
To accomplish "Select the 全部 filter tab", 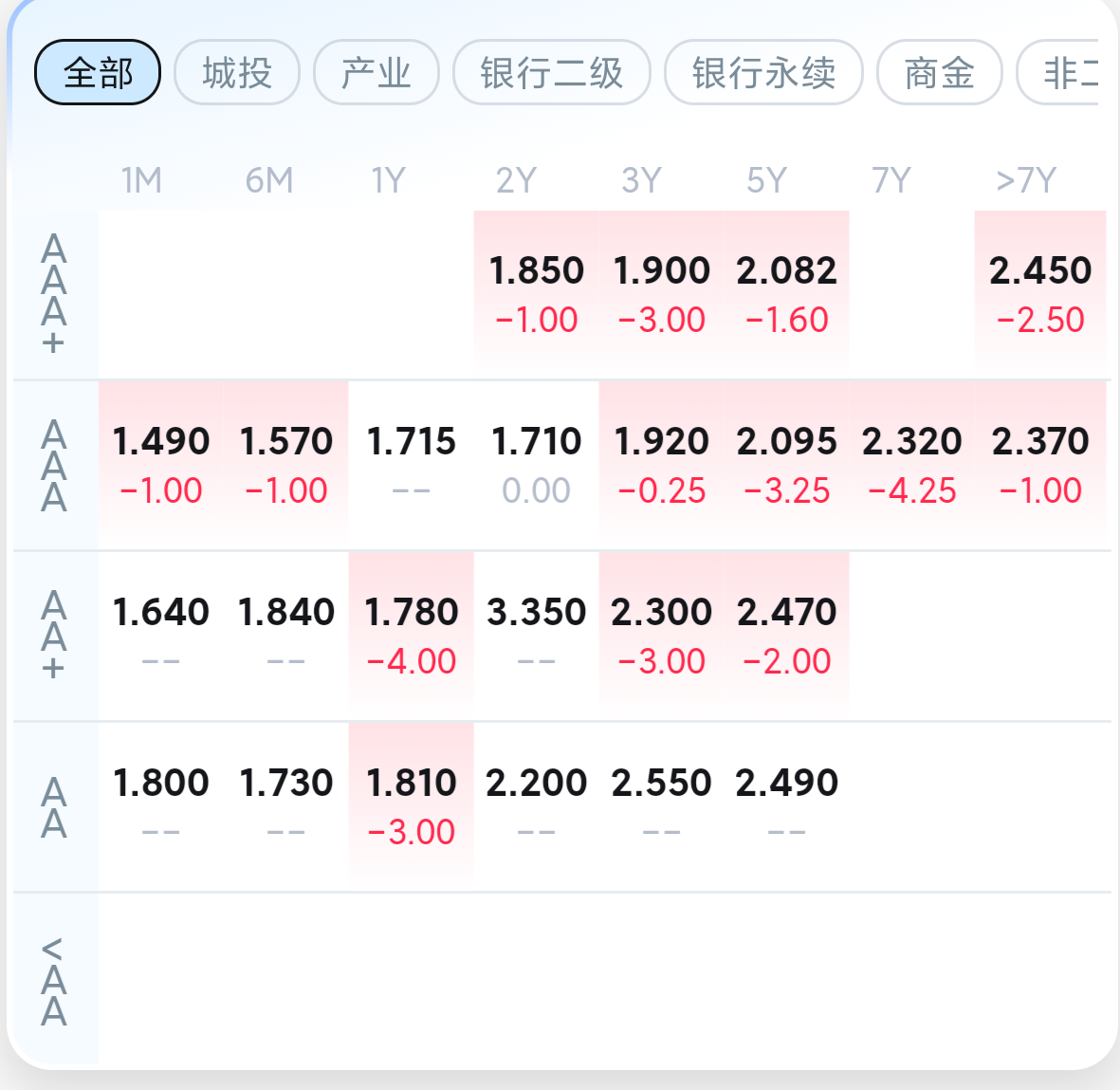I will 98,72.
